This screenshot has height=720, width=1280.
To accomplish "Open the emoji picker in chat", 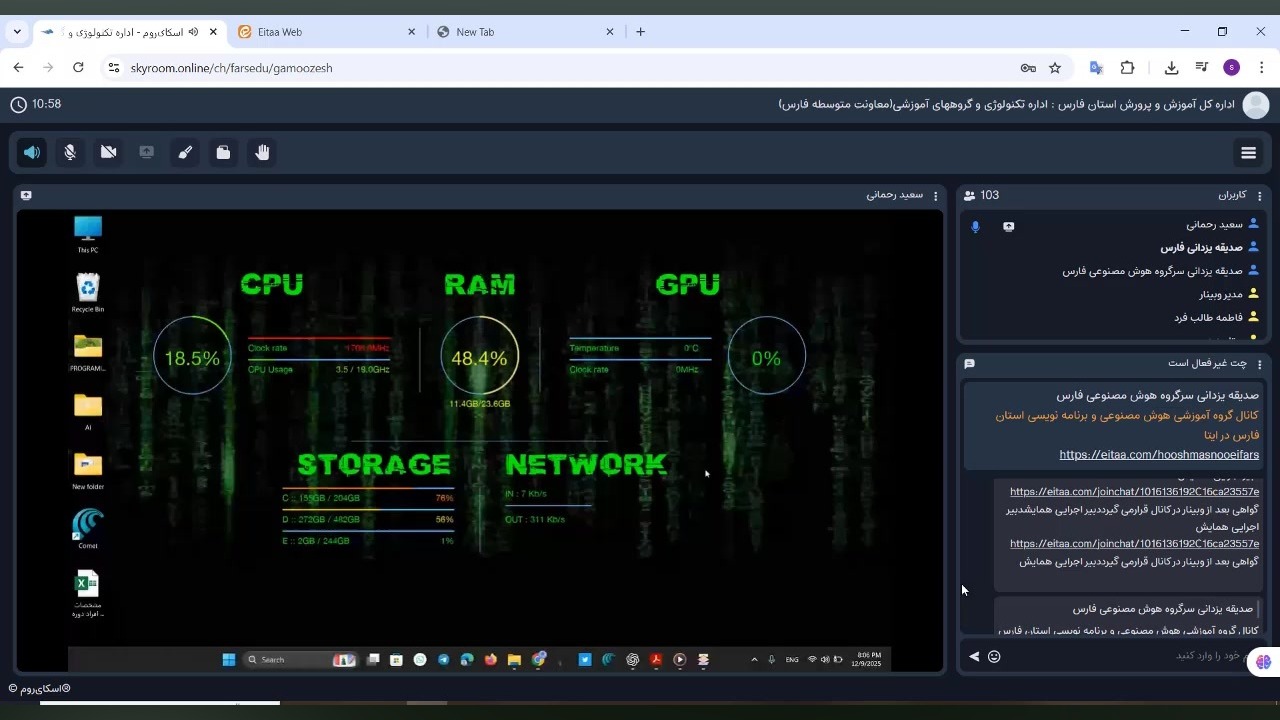I will (x=994, y=657).
